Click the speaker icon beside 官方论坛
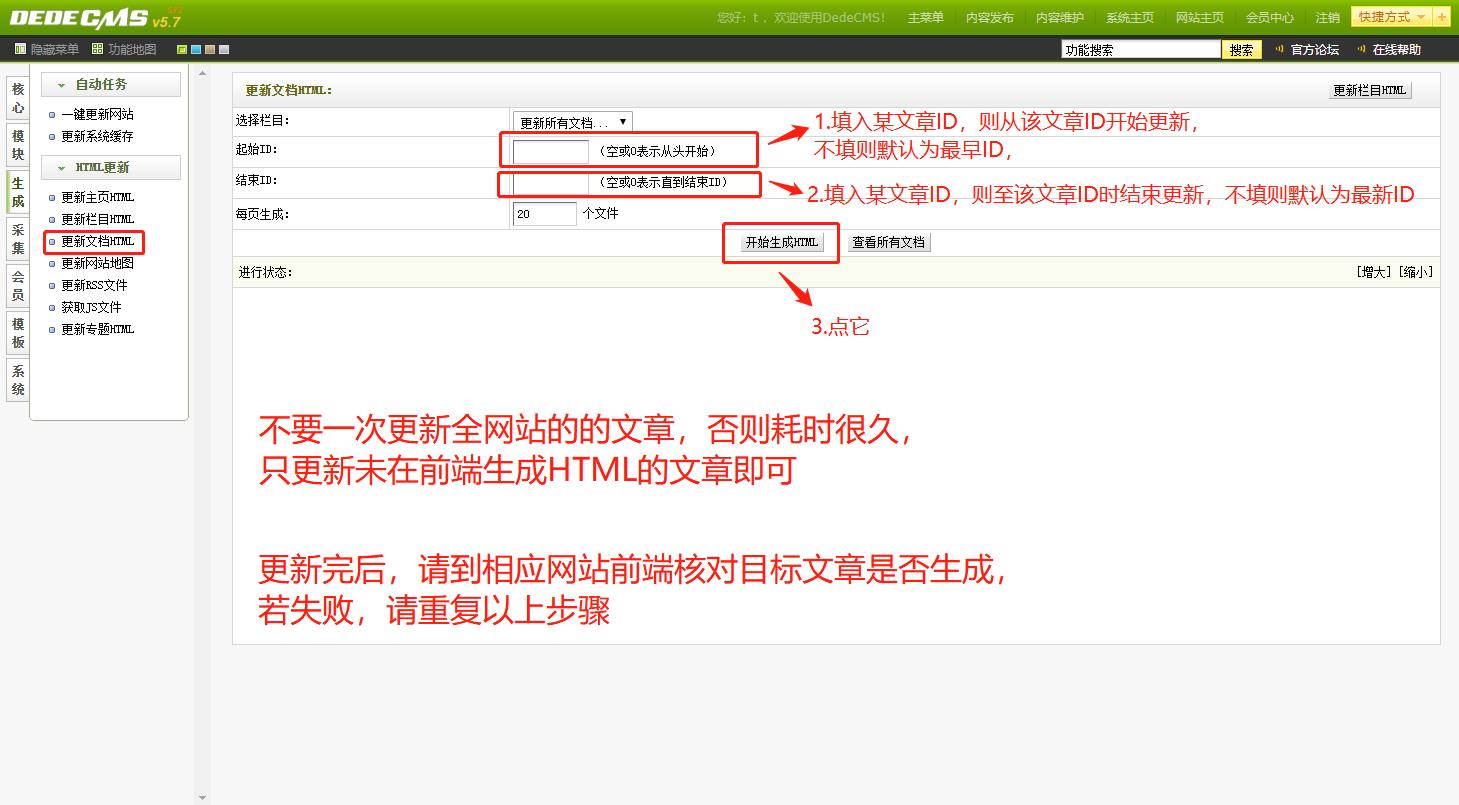The width and height of the screenshot is (1459, 805). pos(1278,49)
